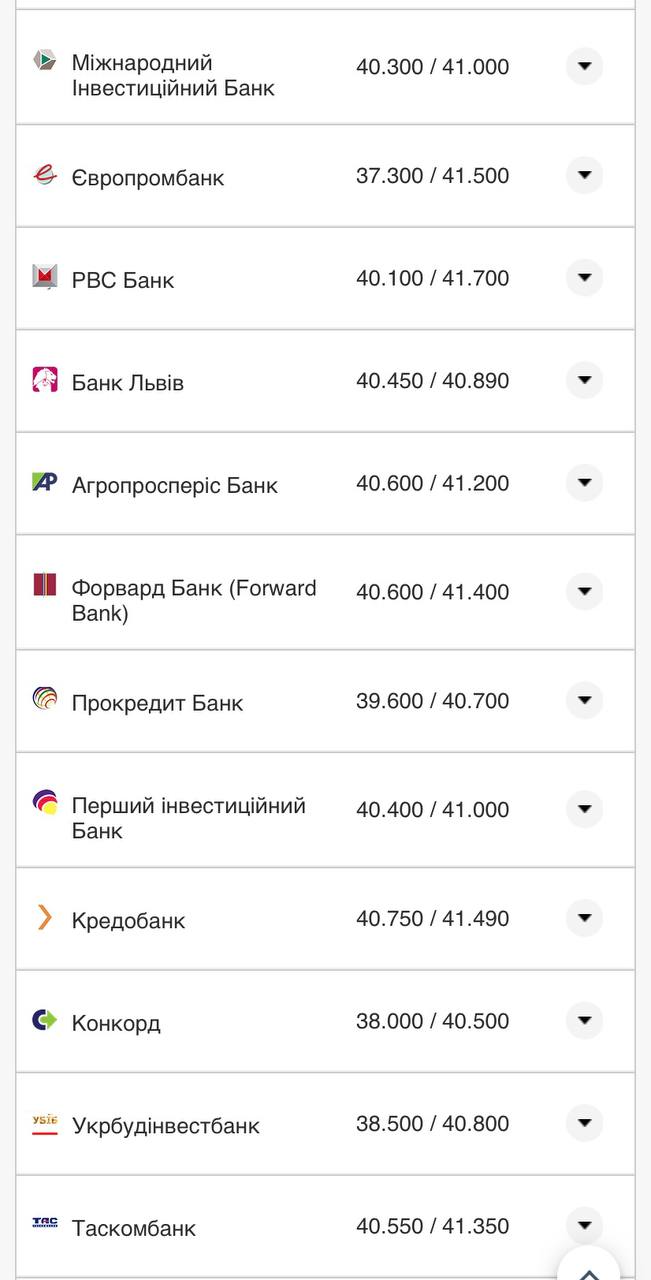Expand the РВС Банк row
This screenshot has width=651, height=1280.
click(x=584, y=277)
